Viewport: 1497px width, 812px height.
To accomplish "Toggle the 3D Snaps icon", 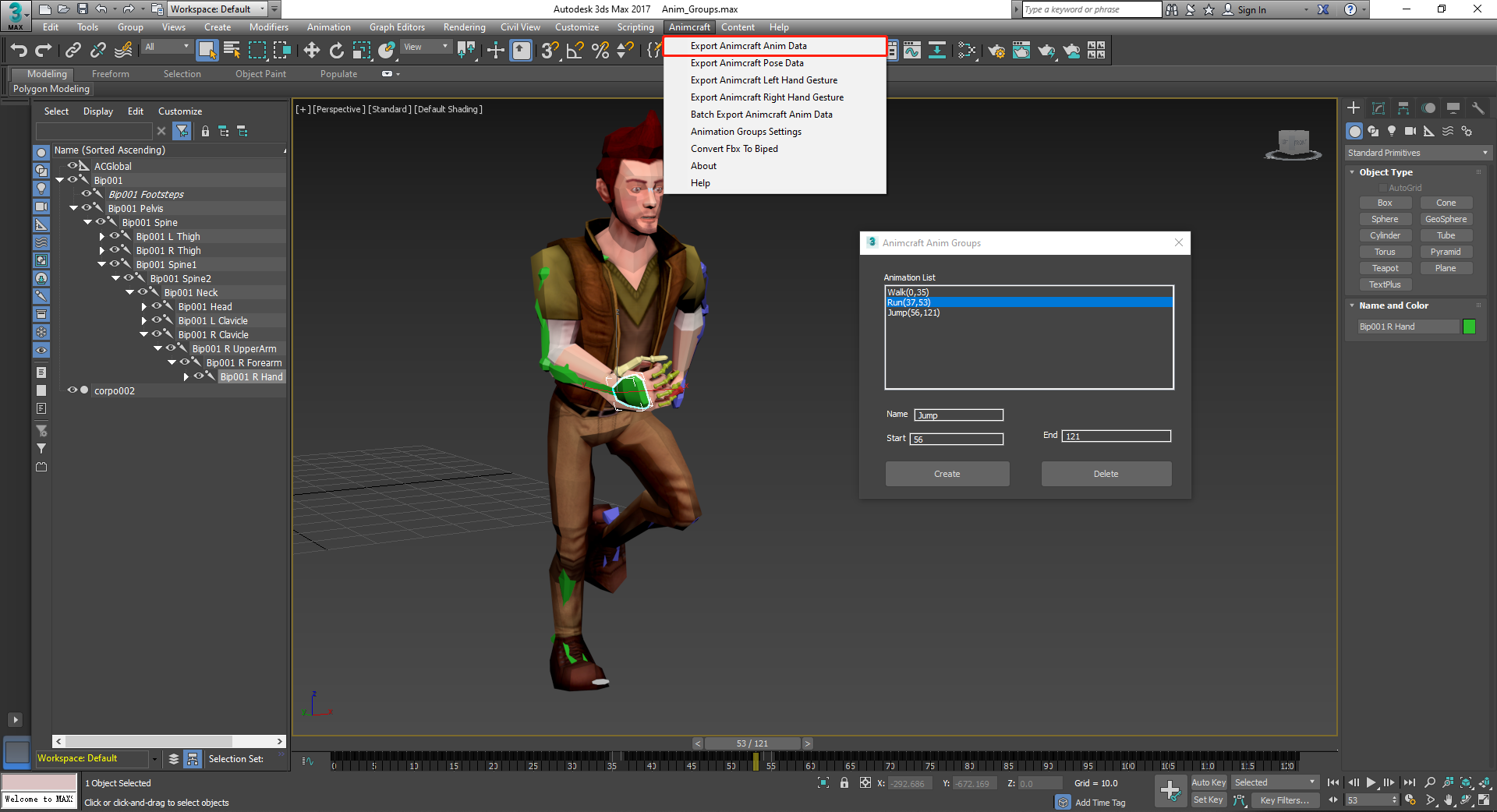I will coord(550,51).
